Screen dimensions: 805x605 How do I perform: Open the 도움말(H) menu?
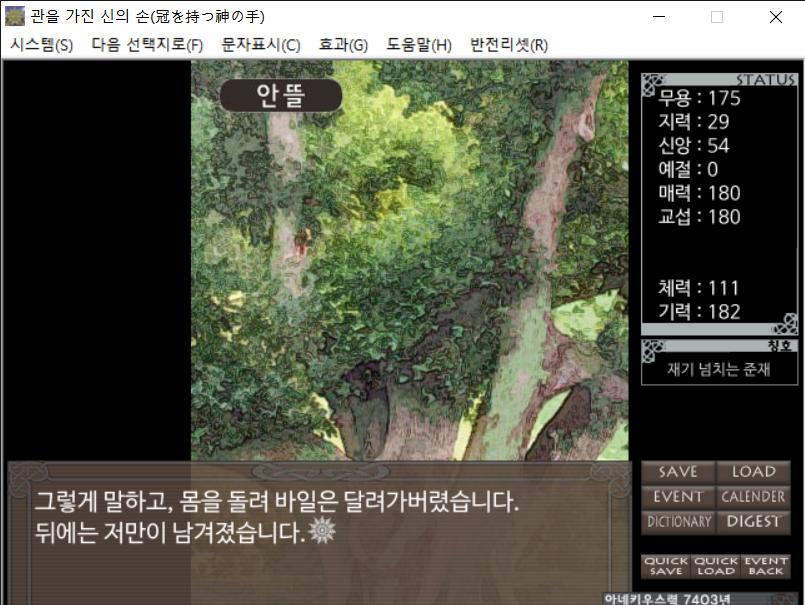point(419,45)
